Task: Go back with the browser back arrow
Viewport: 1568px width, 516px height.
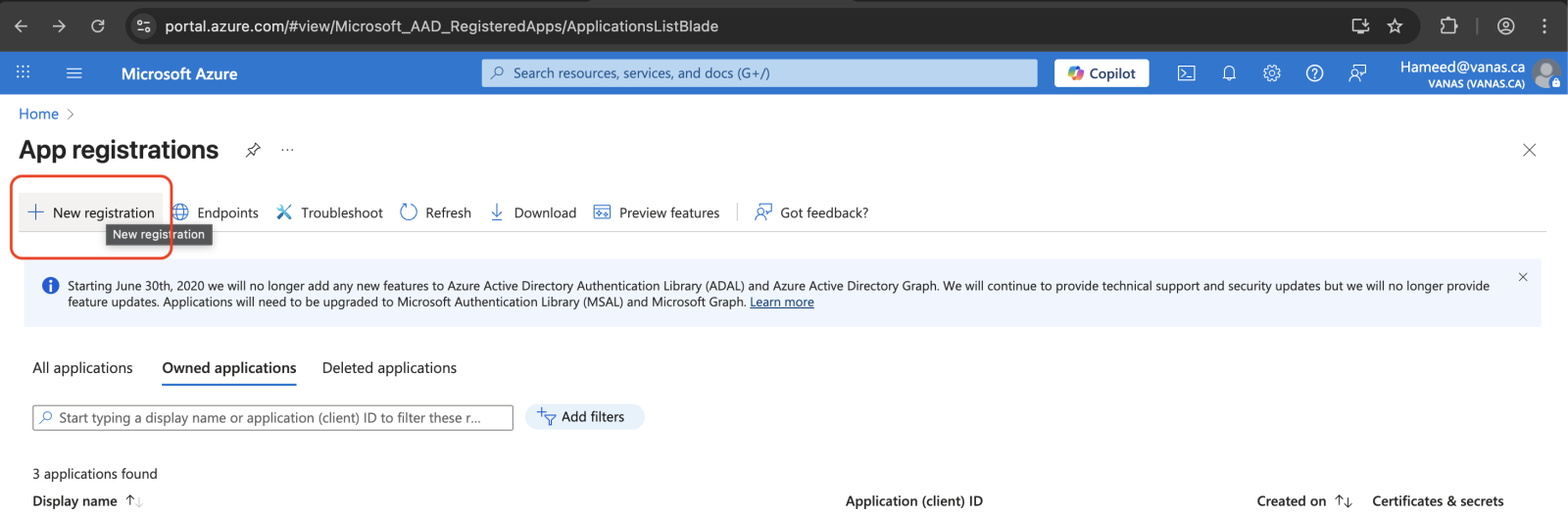Action: point(22,26)
